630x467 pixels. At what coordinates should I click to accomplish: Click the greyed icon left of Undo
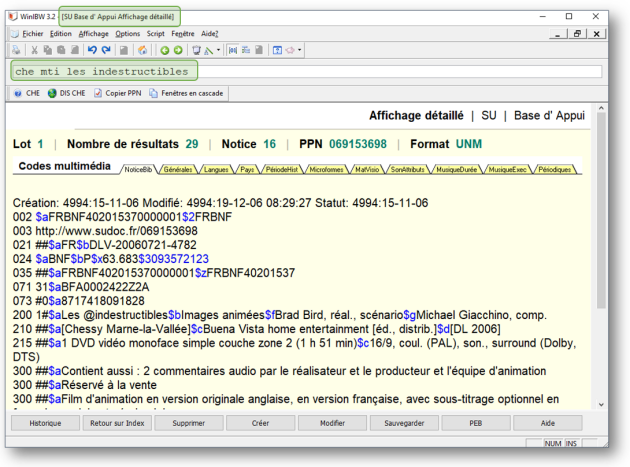click(75, 50)
